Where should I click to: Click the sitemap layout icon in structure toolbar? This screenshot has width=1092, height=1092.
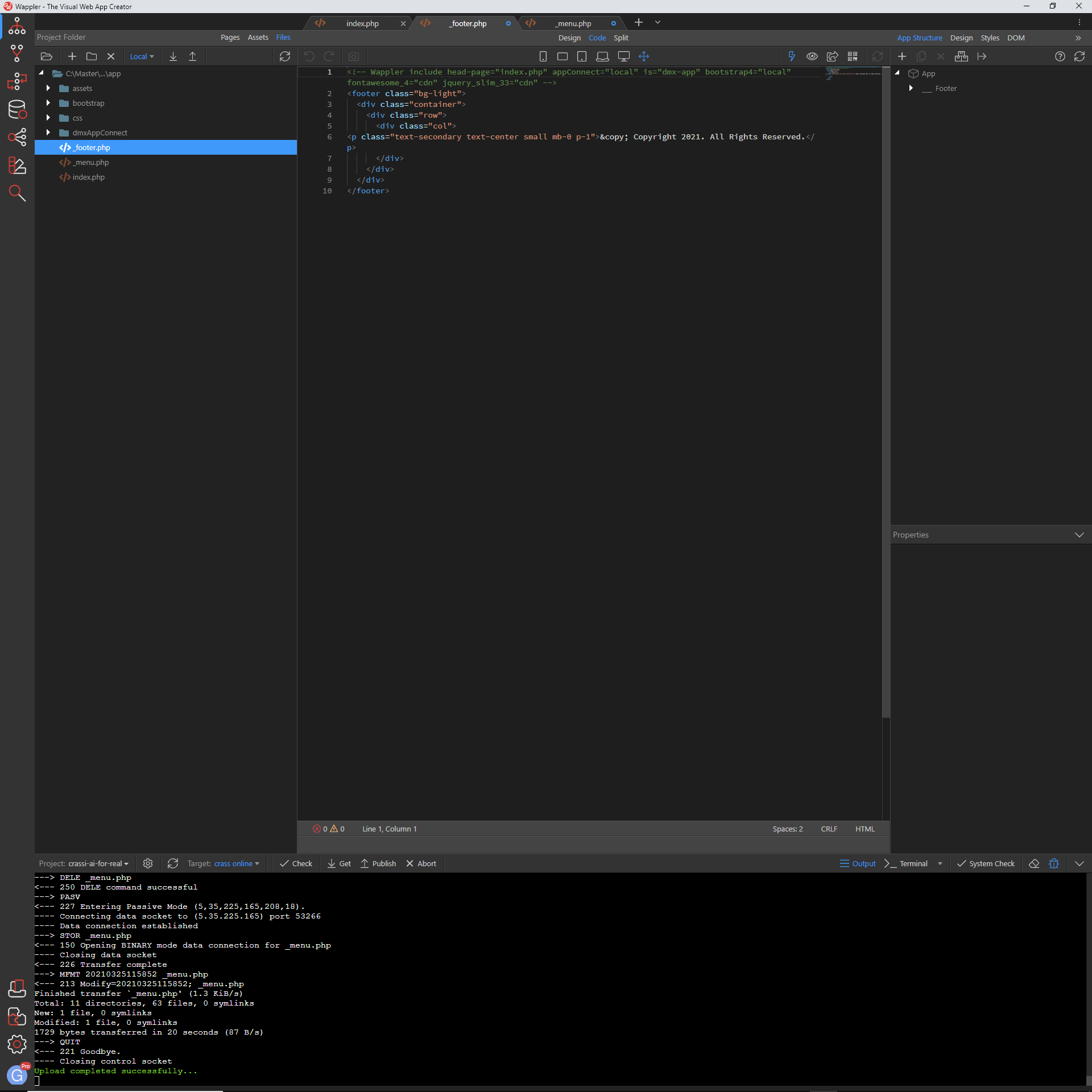pos(961,56)
